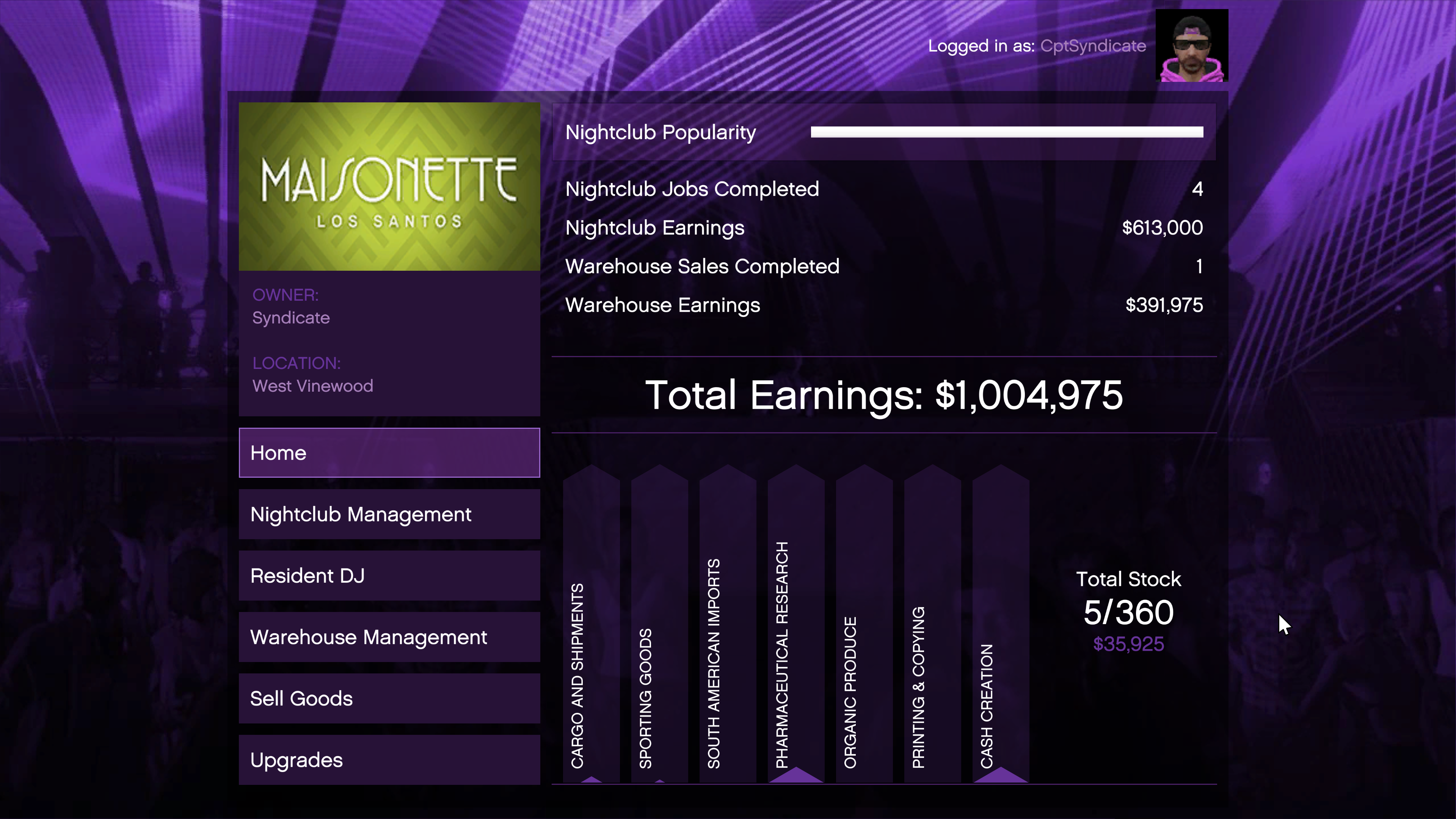Screen dimensions: 1456x819
Task: Click the Logged in as CptSyndicate text
Action: [x=1037, y=46]
